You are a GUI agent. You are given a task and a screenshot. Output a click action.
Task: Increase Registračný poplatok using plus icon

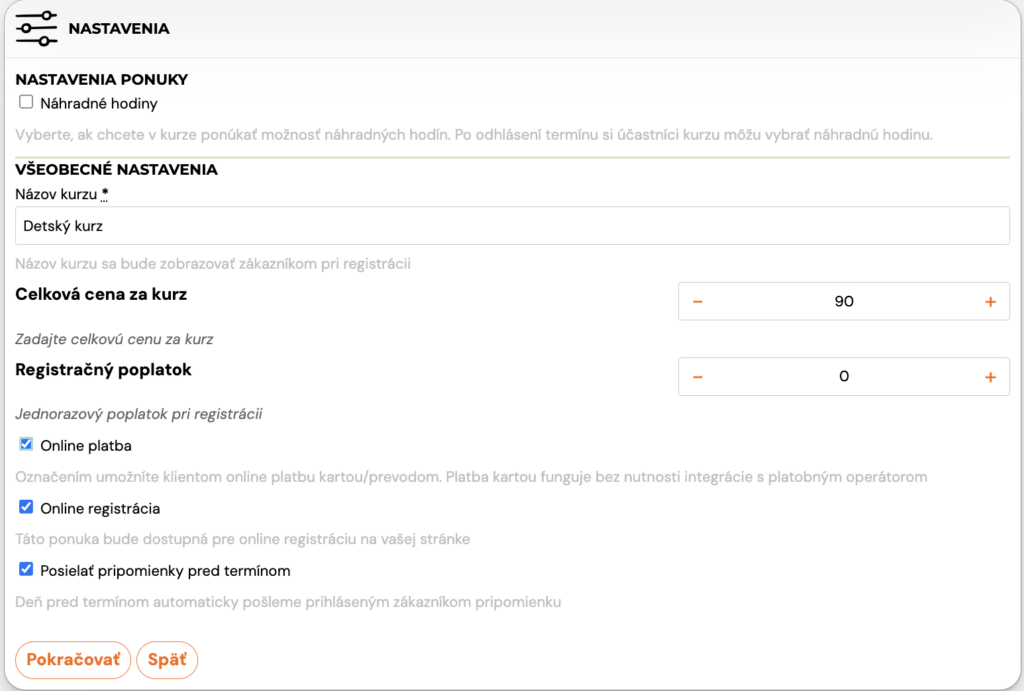[990, 377]
